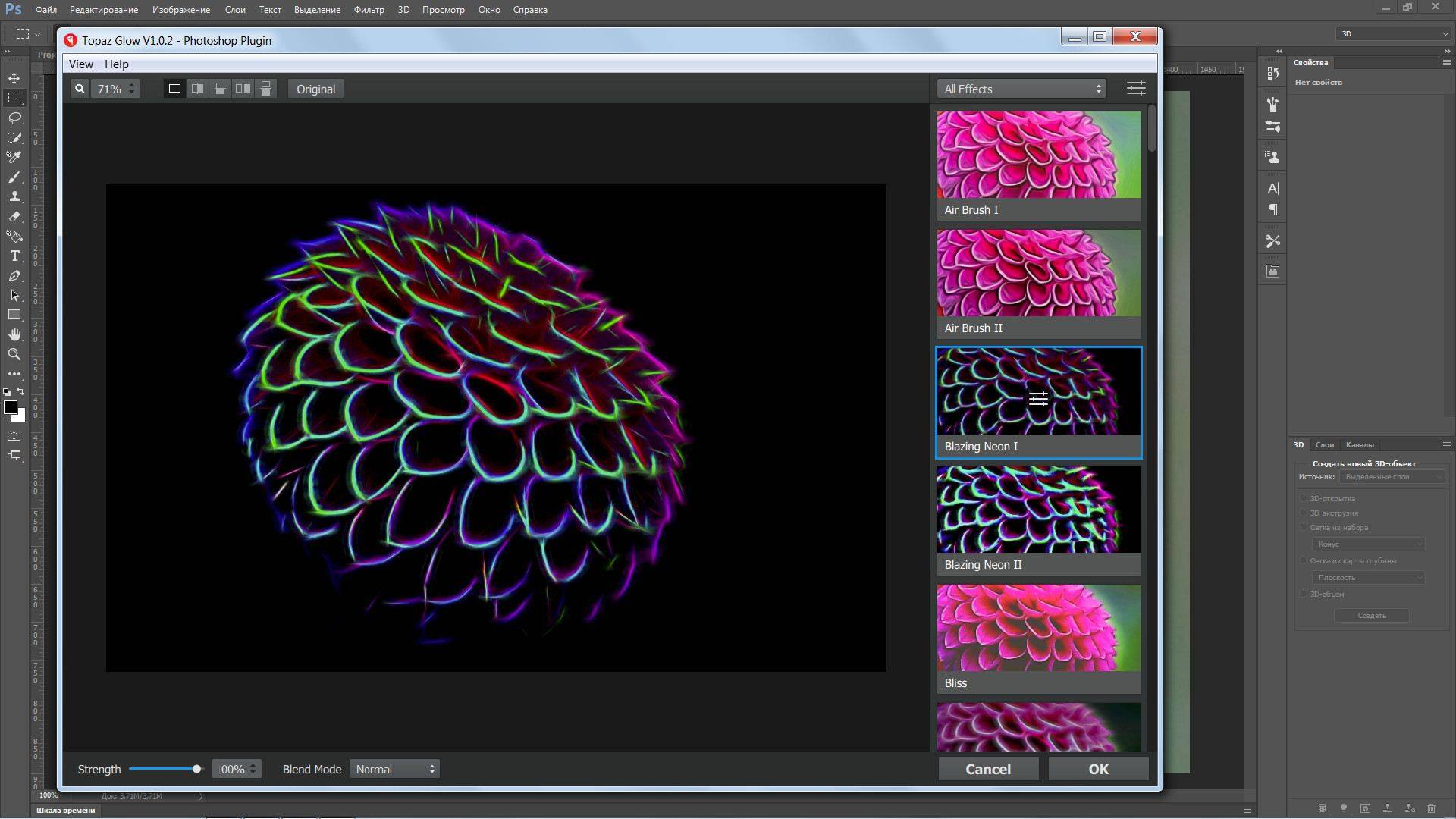Select the Zoom tool in Photoshop toolbar
Viewport: 1456px width, 819px height.
pos(14,354)
